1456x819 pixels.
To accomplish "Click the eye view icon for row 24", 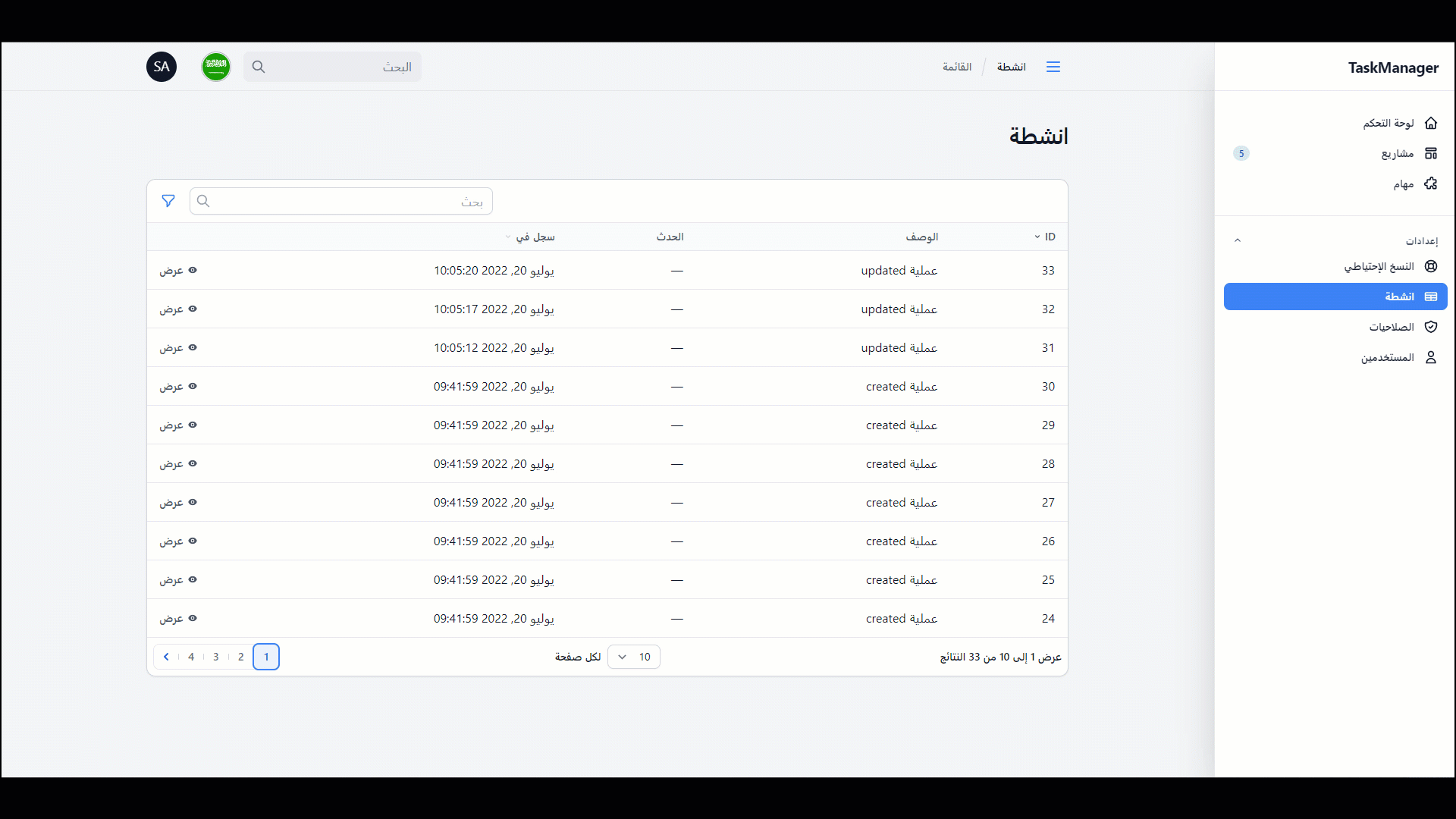I will [x=193, y=618].
